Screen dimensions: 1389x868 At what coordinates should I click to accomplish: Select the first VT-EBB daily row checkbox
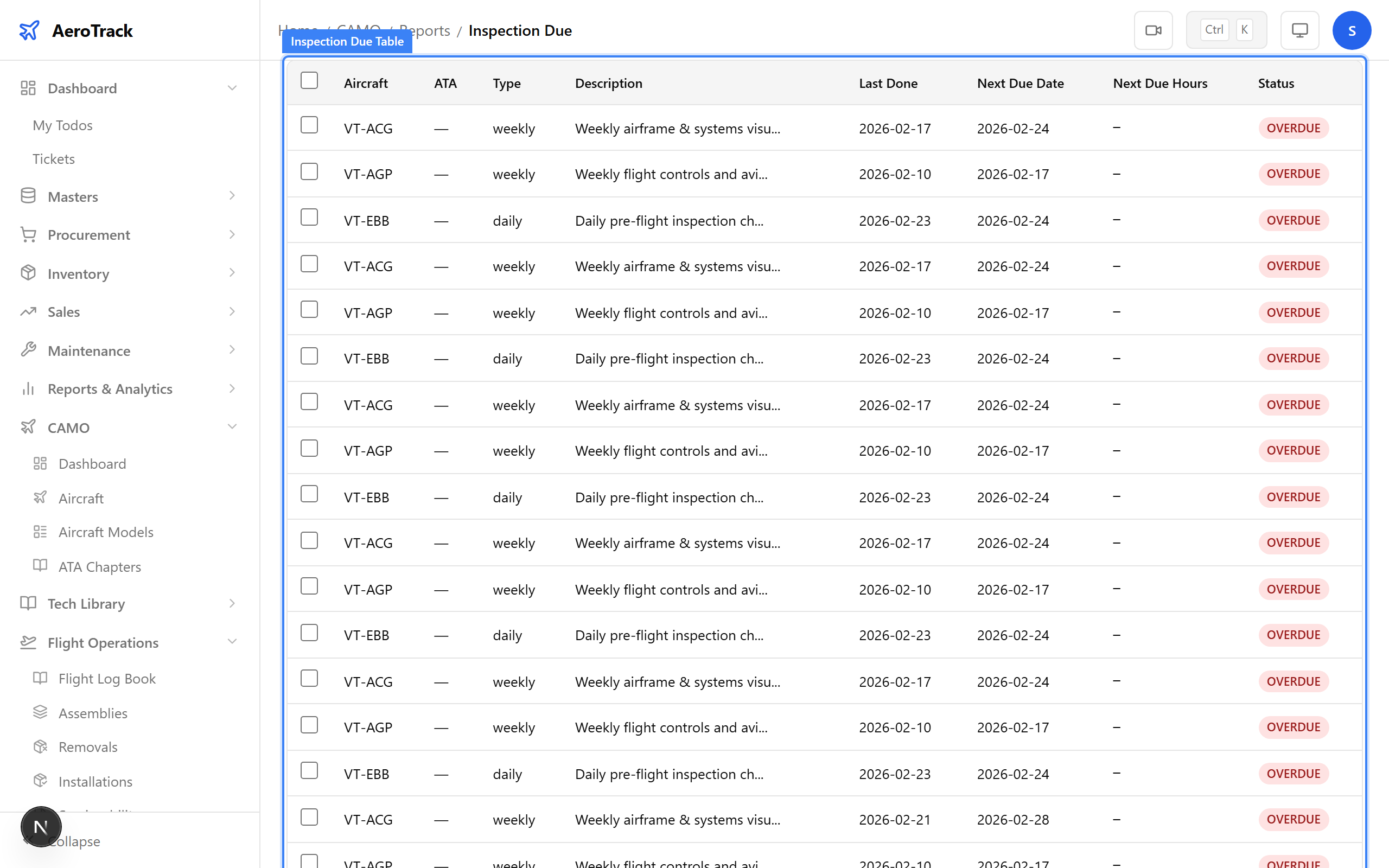[x=309, y=218]
